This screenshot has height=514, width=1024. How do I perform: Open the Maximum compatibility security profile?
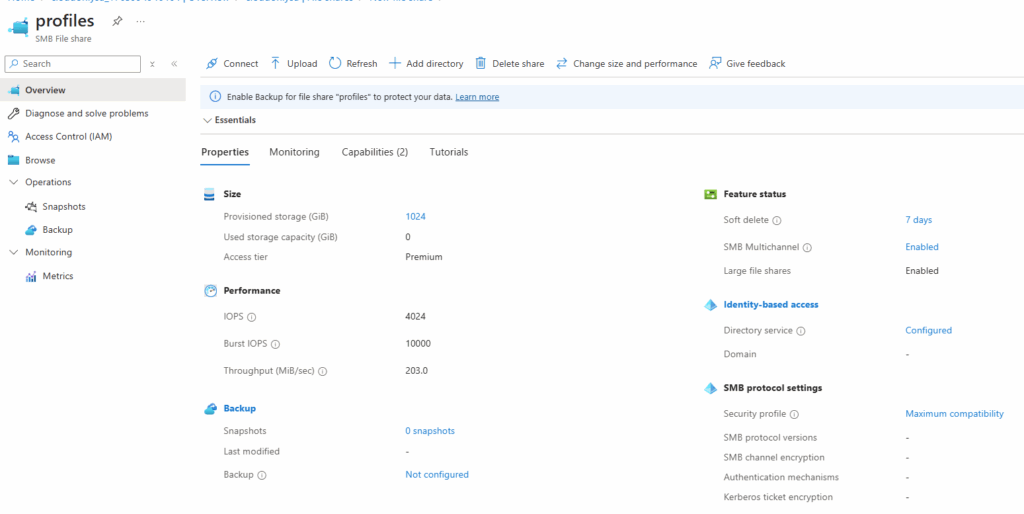pos(954,414)
